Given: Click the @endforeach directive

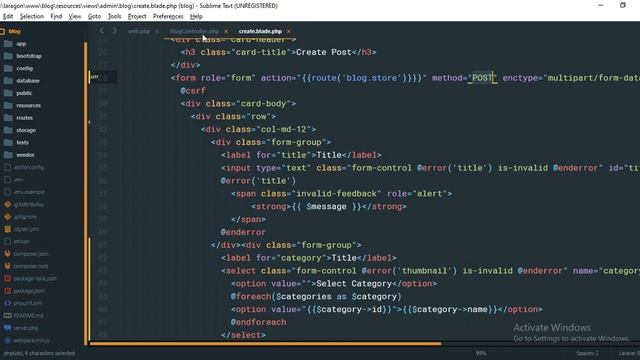Looking at the screenshot, I should coord(258,322).
